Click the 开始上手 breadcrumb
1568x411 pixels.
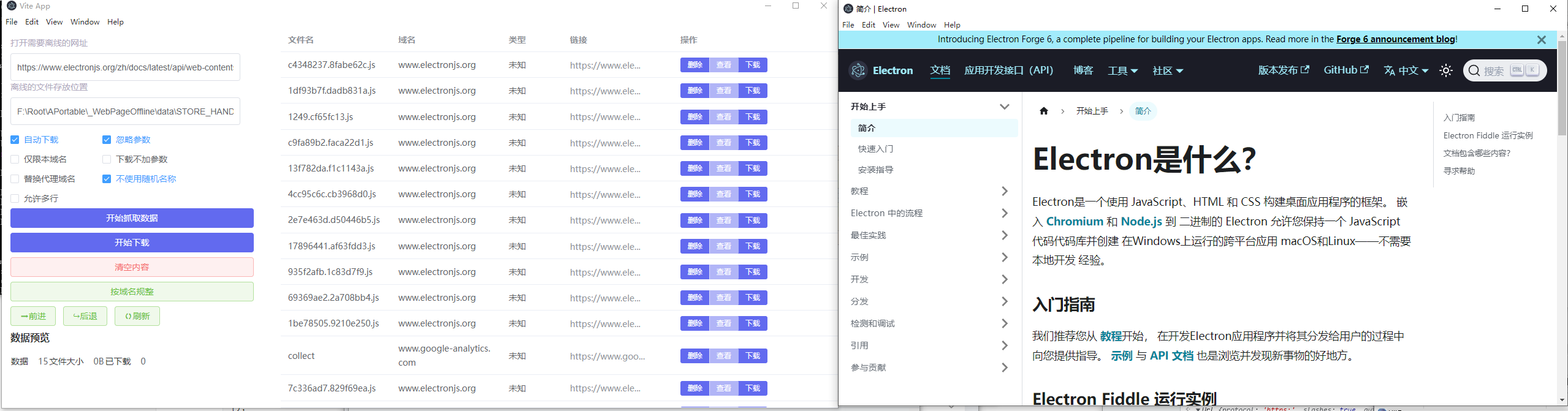click(1092, 111)
